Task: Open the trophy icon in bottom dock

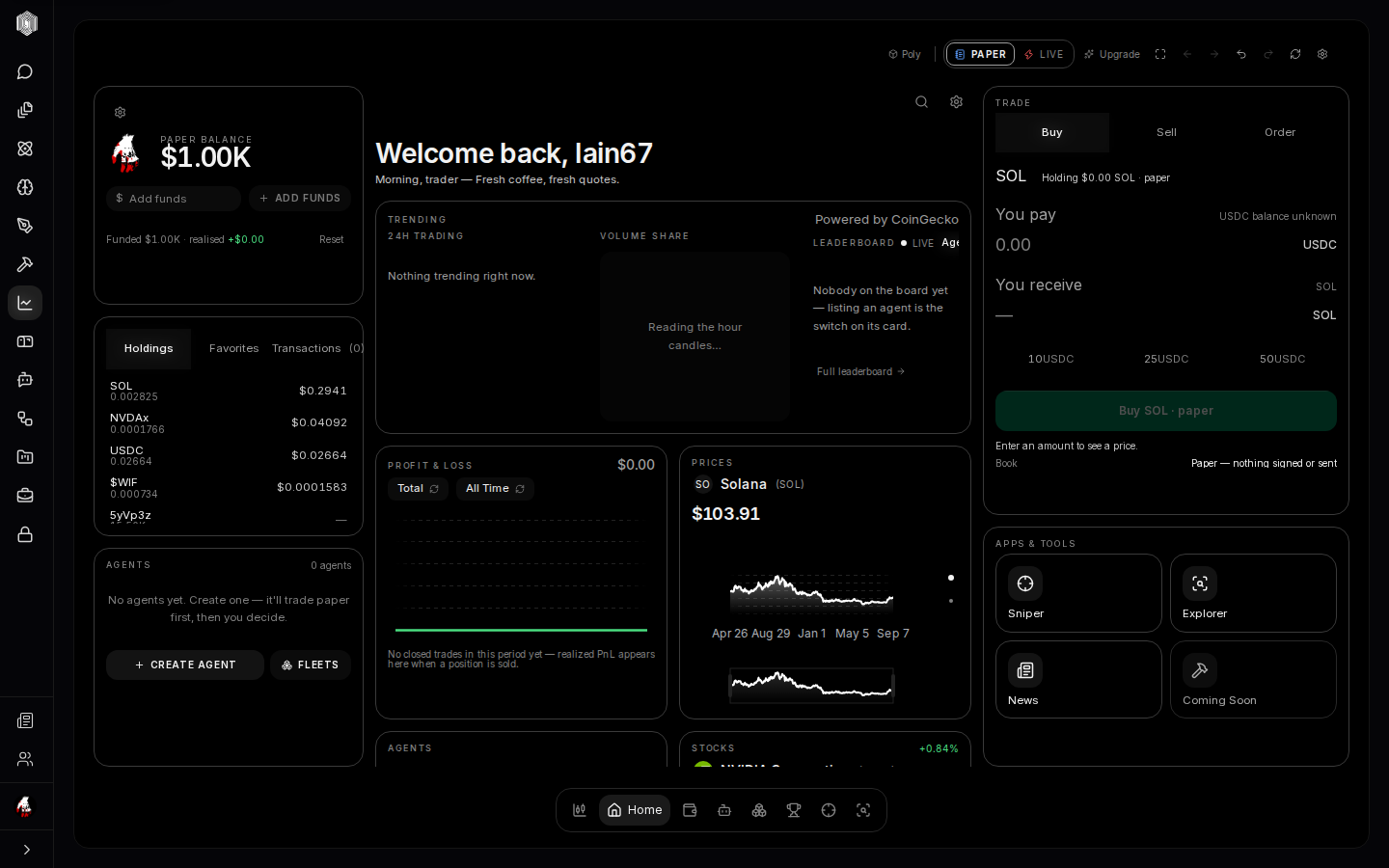Action: (794, 810)
